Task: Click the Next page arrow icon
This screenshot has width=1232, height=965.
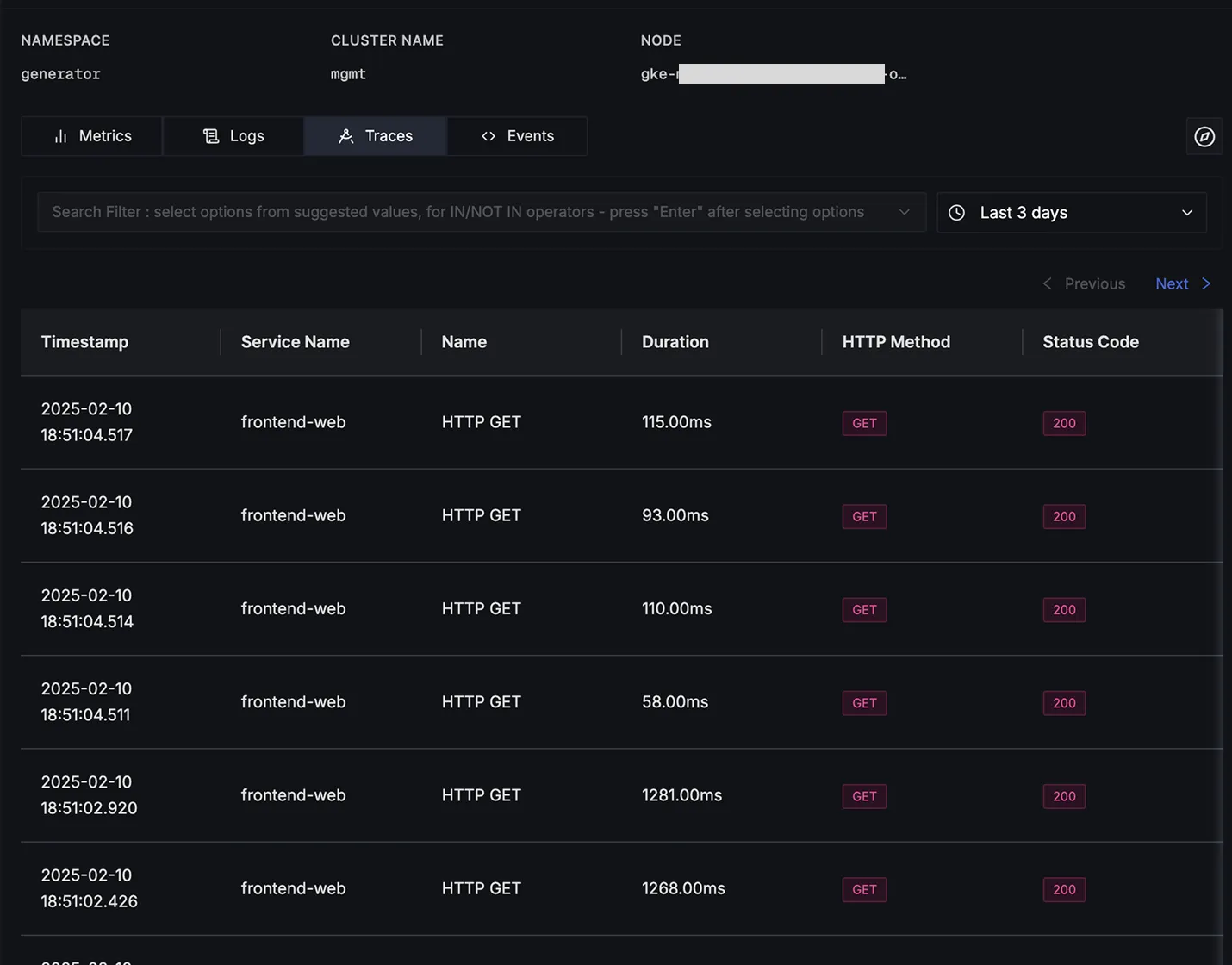Action: pos(1206,284)
